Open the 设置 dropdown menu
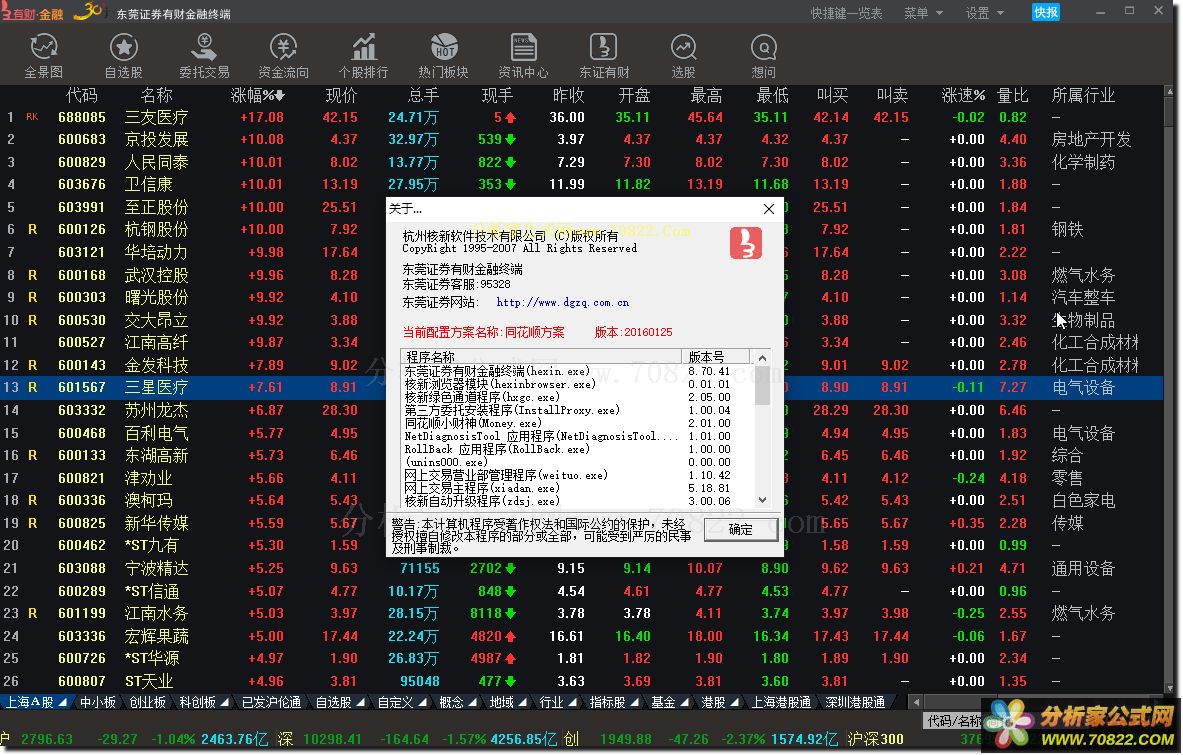Screen dimensions: 1183x755 coord(985,13)
